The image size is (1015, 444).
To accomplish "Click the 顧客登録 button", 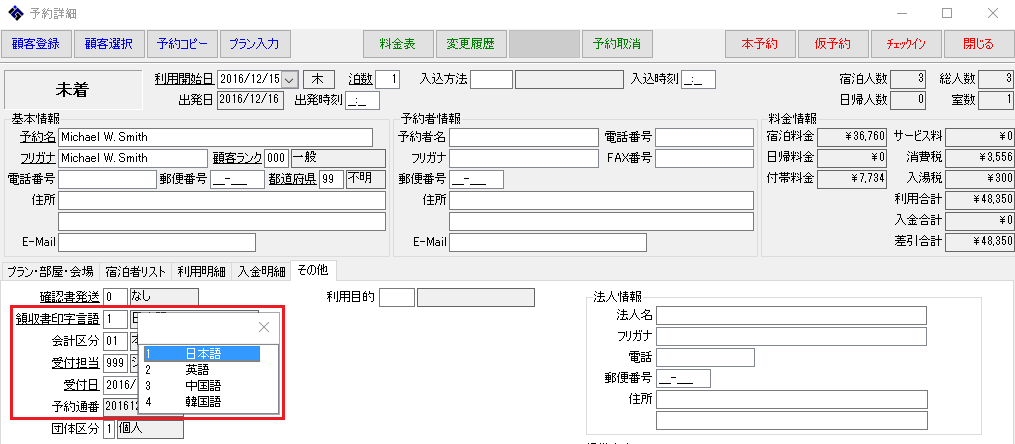I will [x=37, y=44].
